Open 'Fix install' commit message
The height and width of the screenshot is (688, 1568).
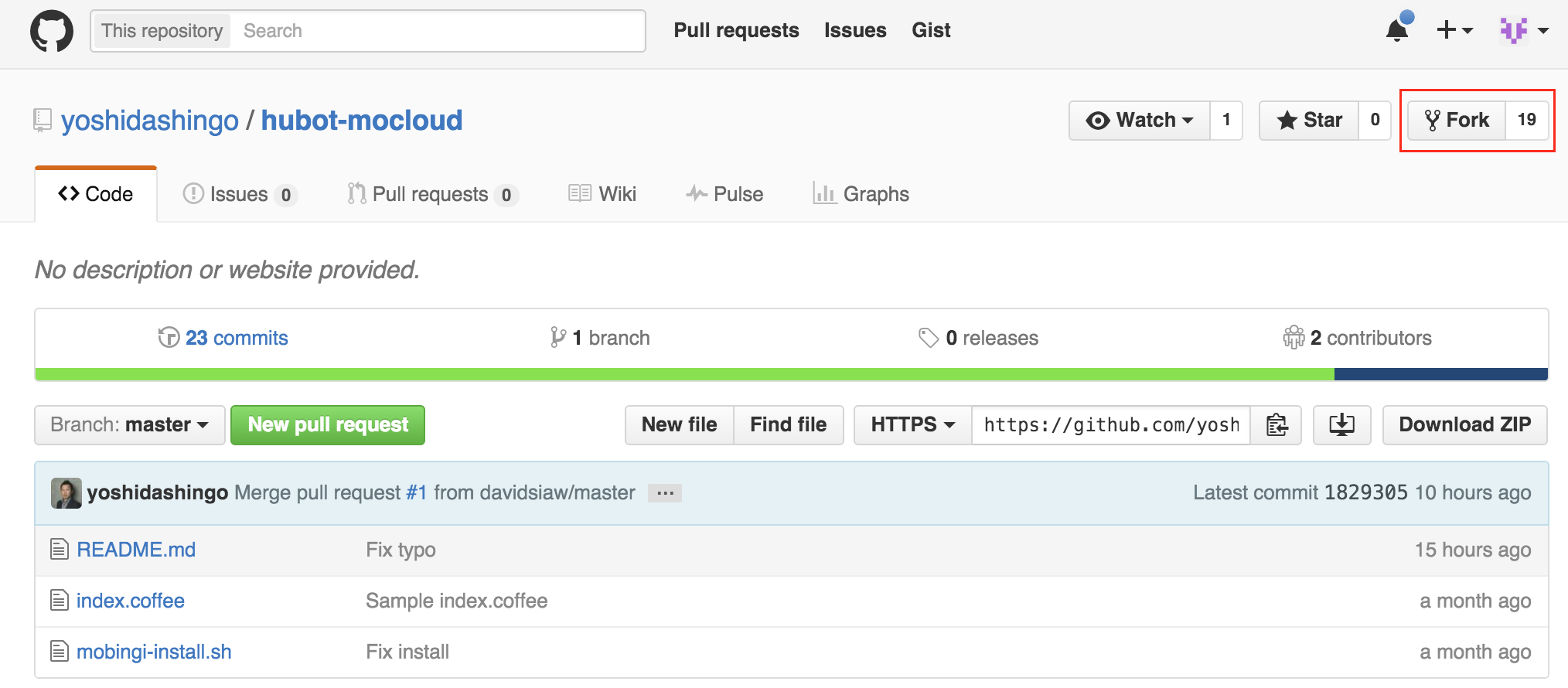pos(407,652)
